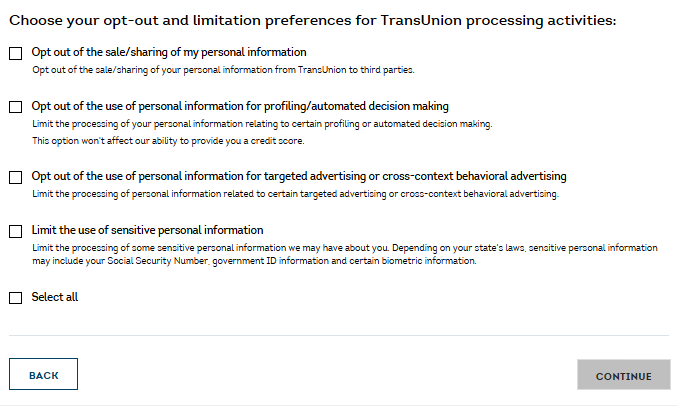
Task: Check the Select all checkbox
Action: click(x=15, y=298)
